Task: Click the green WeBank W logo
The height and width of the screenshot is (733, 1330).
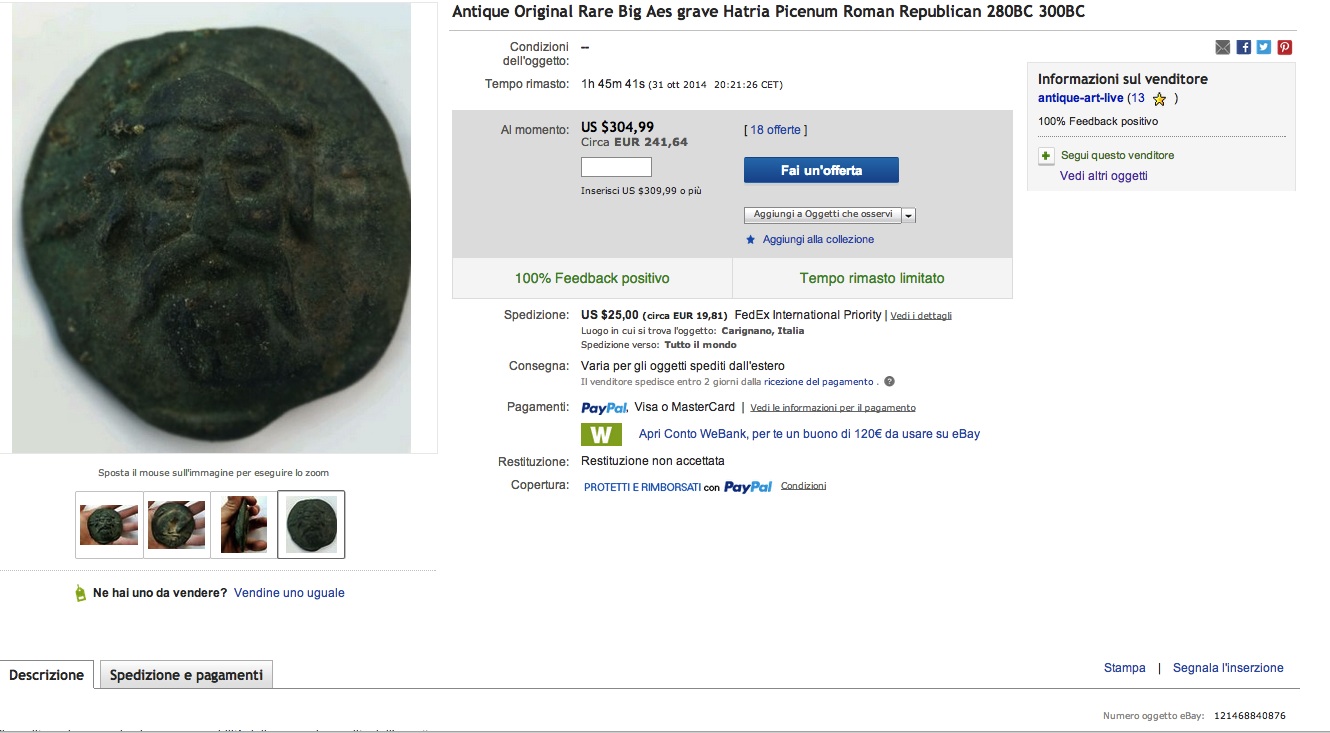Action: point(601,435)
